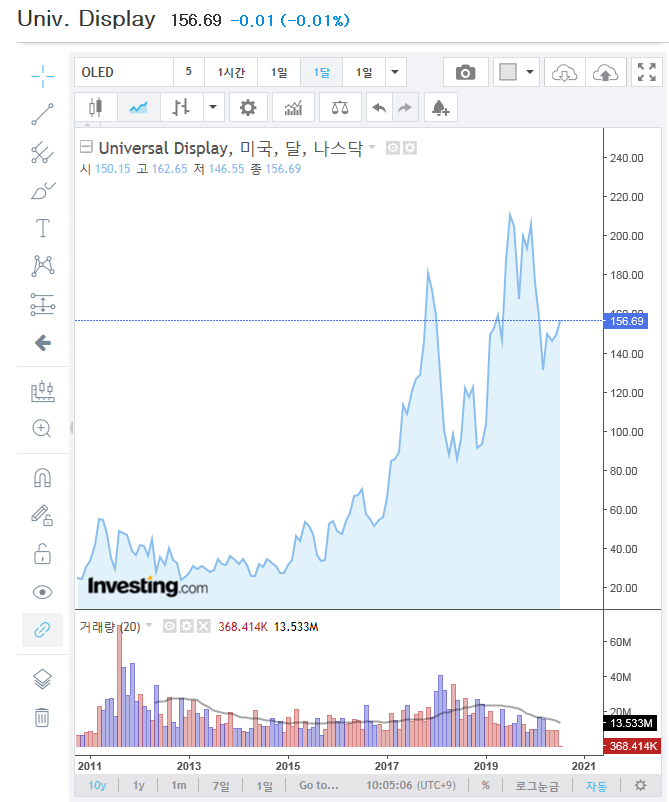This screenshot has height=802, width=669.
Task: Add an alert with bell icon
Action: tap(440, 107)
